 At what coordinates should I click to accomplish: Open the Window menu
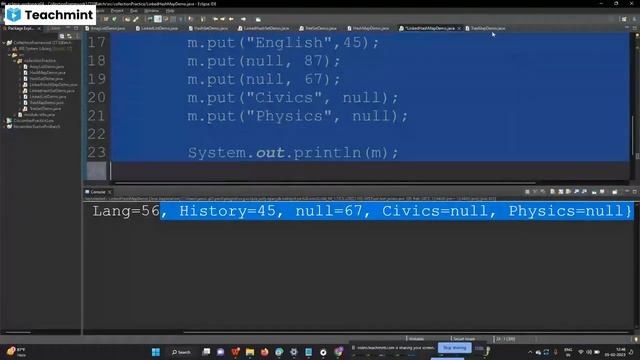click(x=151, y=11)
